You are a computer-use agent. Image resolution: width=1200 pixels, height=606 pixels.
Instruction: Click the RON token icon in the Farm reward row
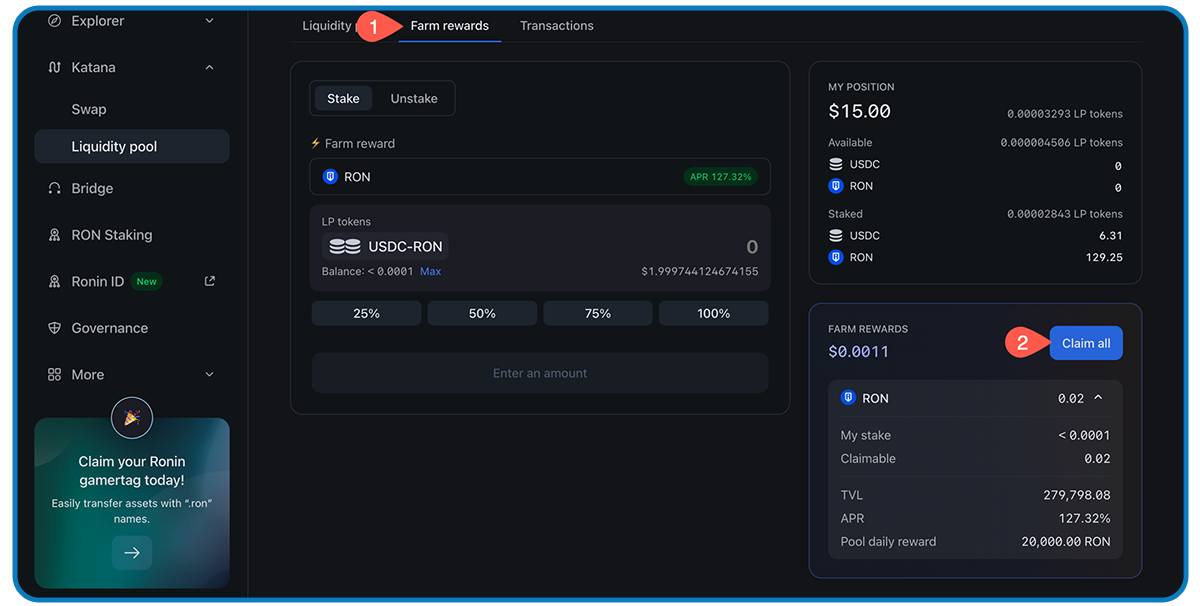[330, 177]
